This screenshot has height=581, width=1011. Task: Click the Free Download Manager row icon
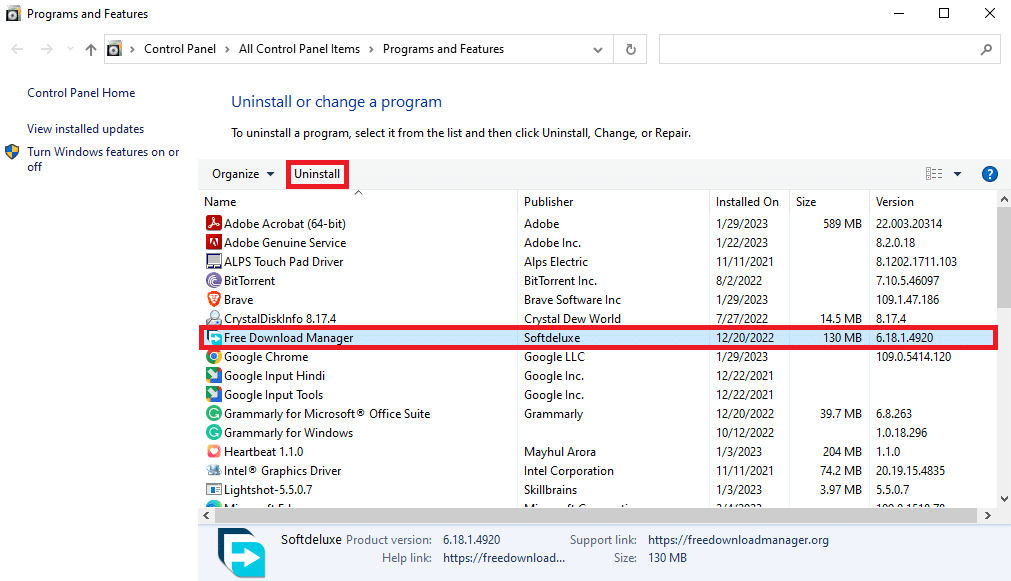[x=213, y=337]
